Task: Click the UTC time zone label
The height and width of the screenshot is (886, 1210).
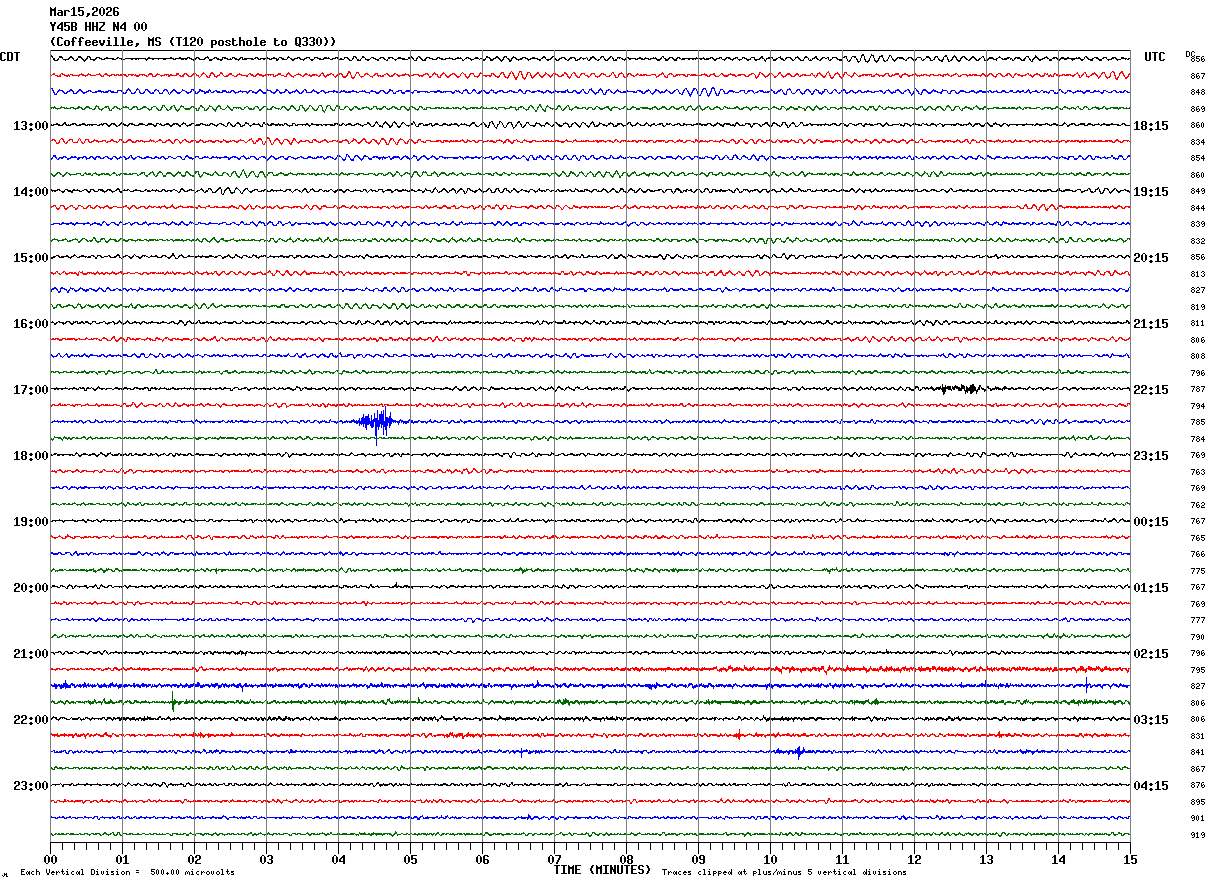Action: [x=1155, y=57]
